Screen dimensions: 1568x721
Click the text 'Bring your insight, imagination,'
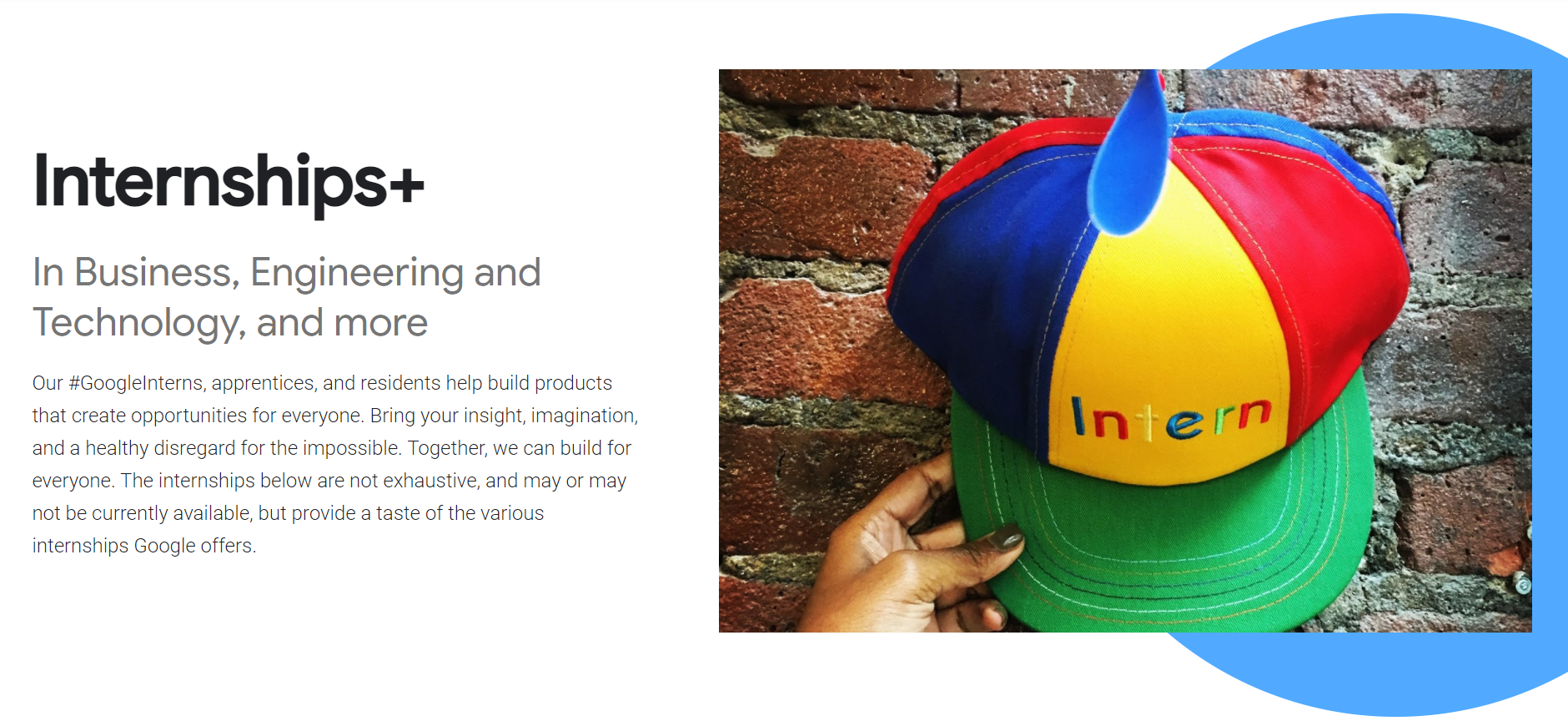tap(504, 416)
